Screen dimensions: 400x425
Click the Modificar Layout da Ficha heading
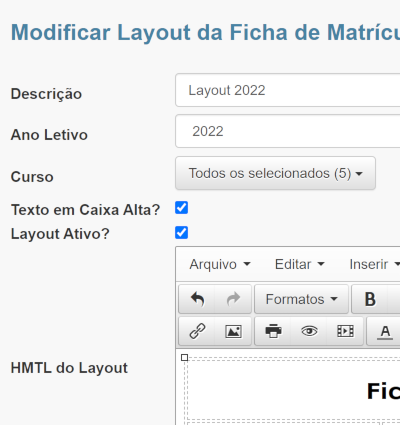[205, 33]
